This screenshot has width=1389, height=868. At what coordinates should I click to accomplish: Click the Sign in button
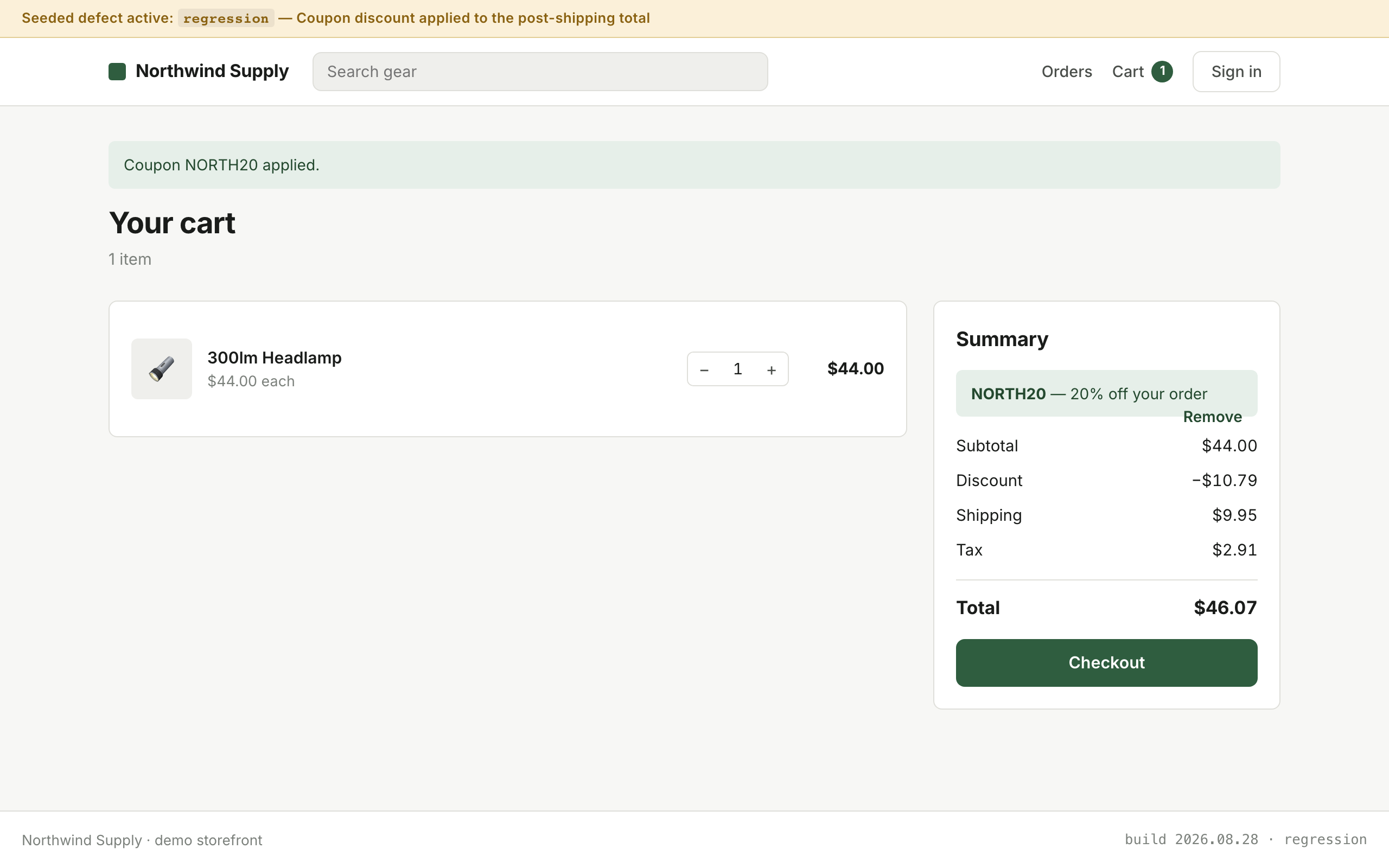coord(1237,72)
